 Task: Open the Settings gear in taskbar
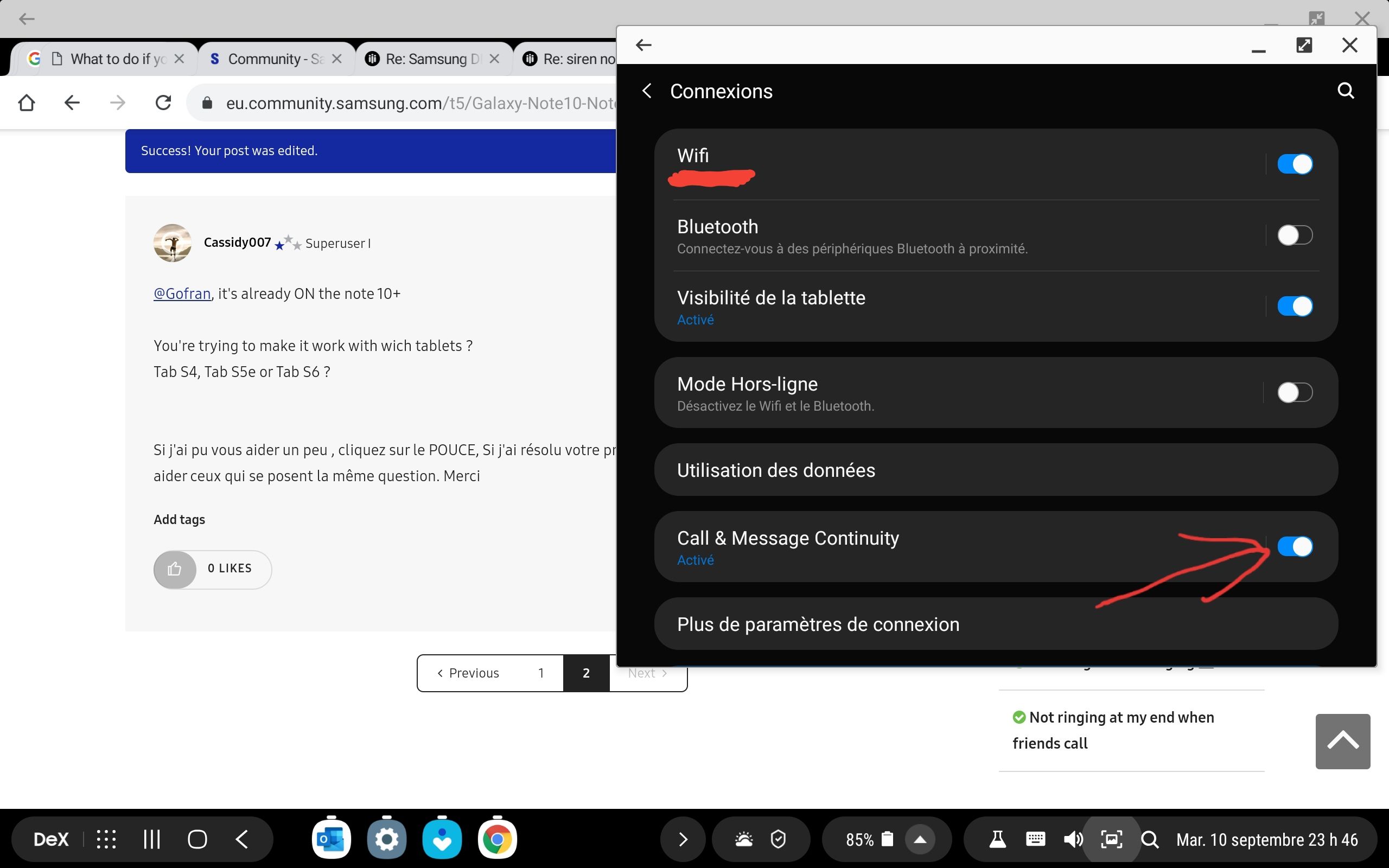(386, 839)
